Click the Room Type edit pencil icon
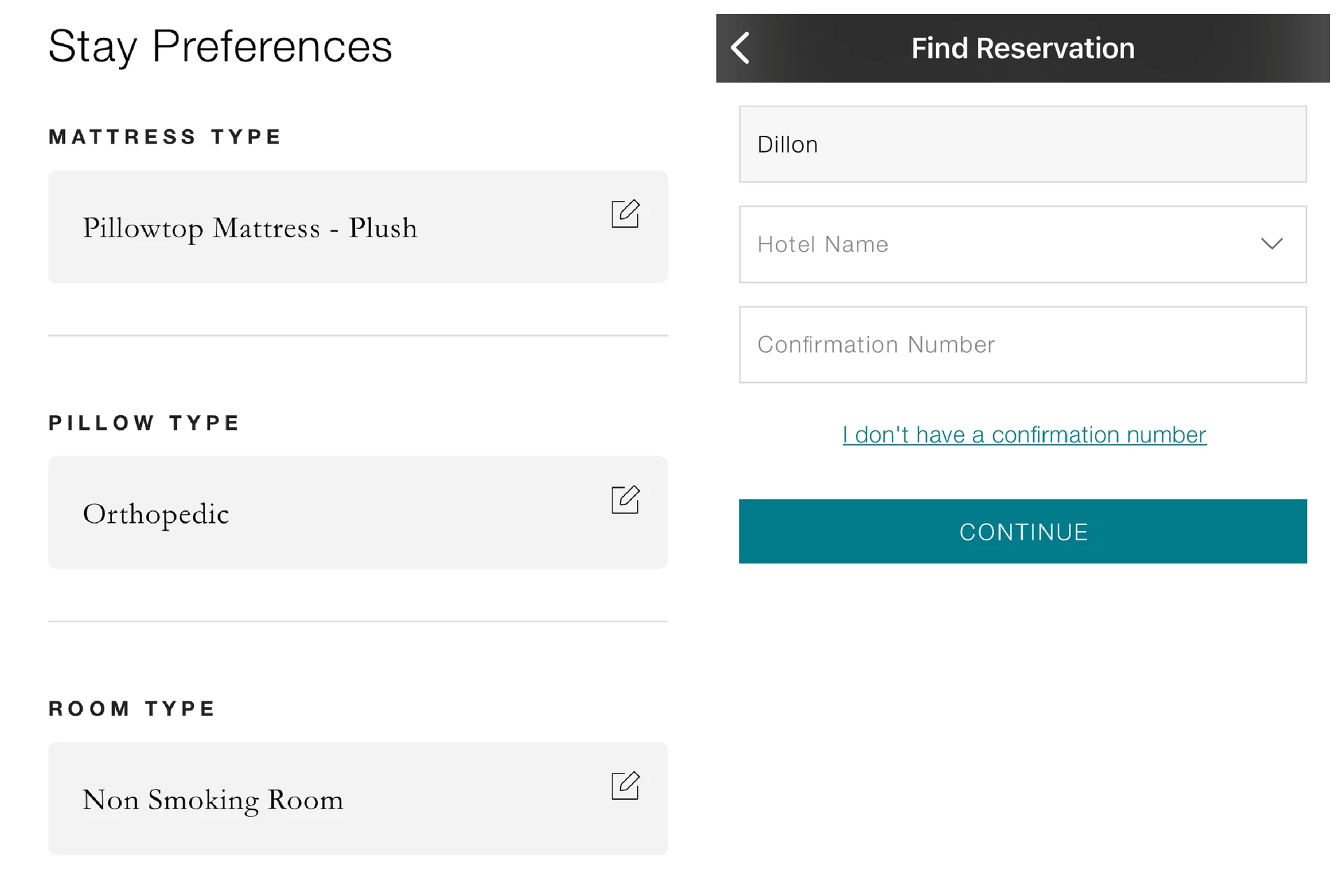Screen dimensions: 1344x896 click(x=626, y=785)
